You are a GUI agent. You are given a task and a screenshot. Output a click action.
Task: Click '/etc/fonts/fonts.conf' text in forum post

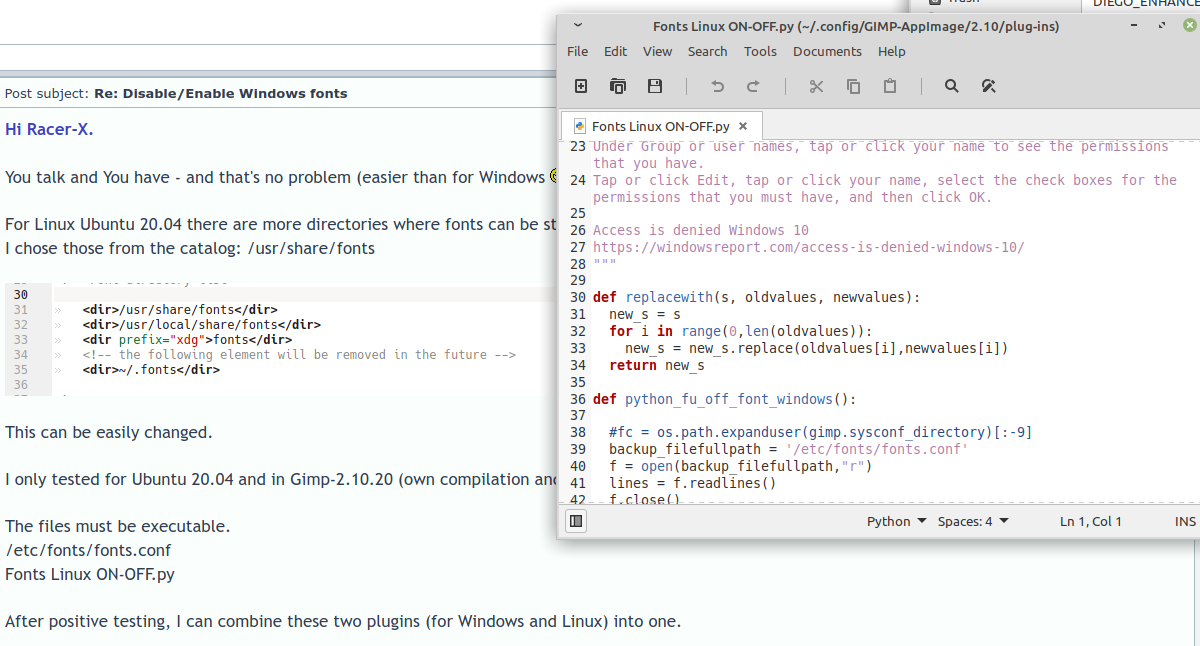pos(88,550)
